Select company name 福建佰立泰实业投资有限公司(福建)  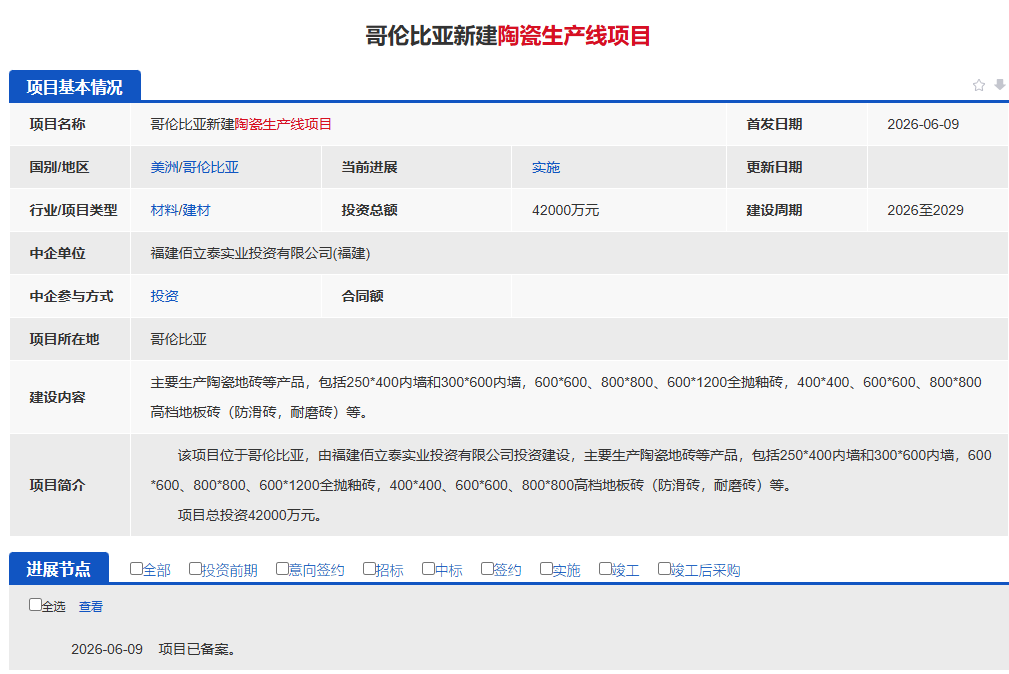tap(260, 254)
